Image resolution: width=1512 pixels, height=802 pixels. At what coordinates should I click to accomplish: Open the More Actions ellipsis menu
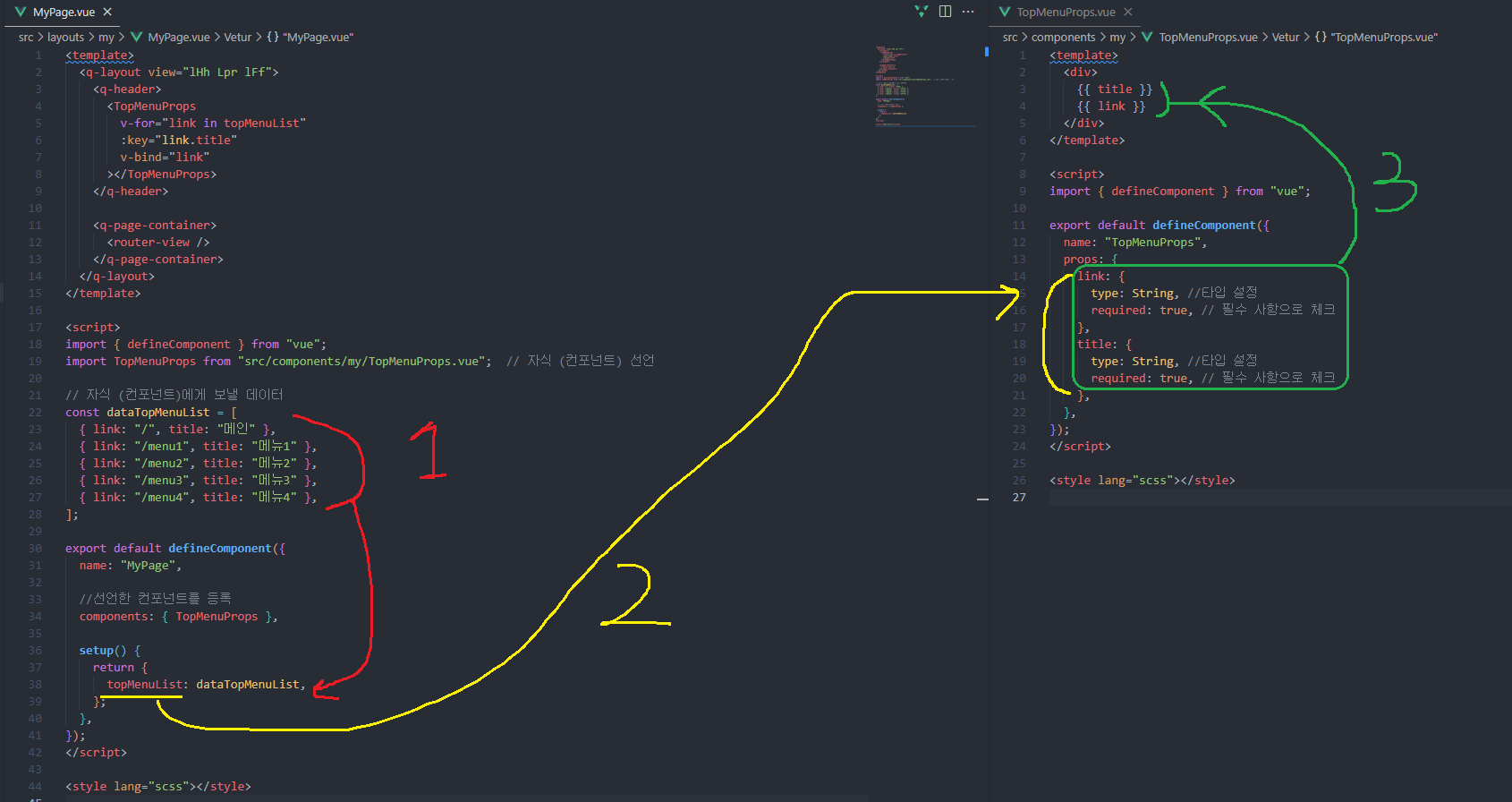click(x=968, y=12)
